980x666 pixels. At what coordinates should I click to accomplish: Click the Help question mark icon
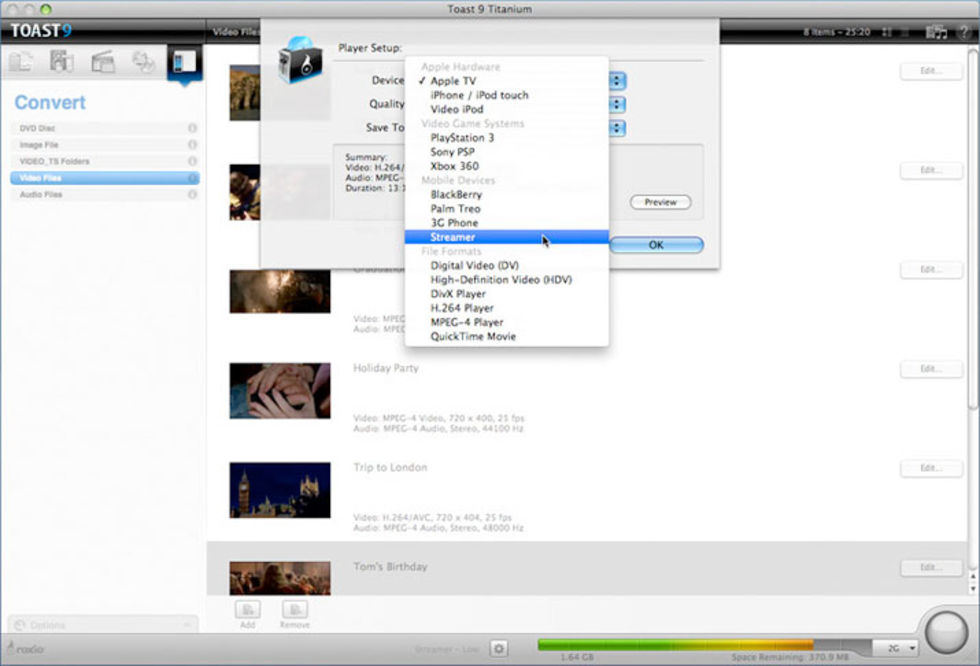[962, 32]
